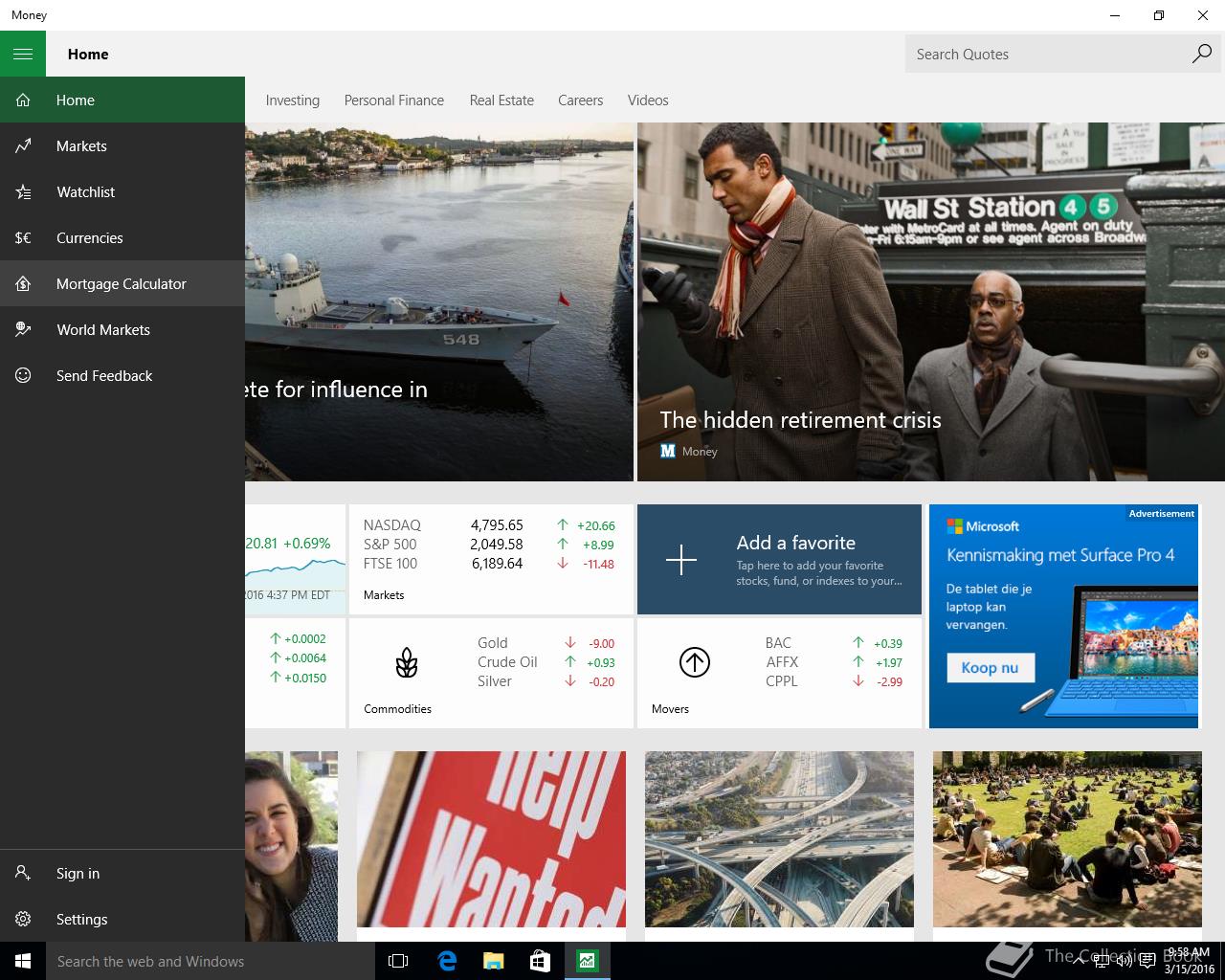Click the Commodities wheat icon
This screenshot has width=1225, height=980.
(x=407, y=662)
